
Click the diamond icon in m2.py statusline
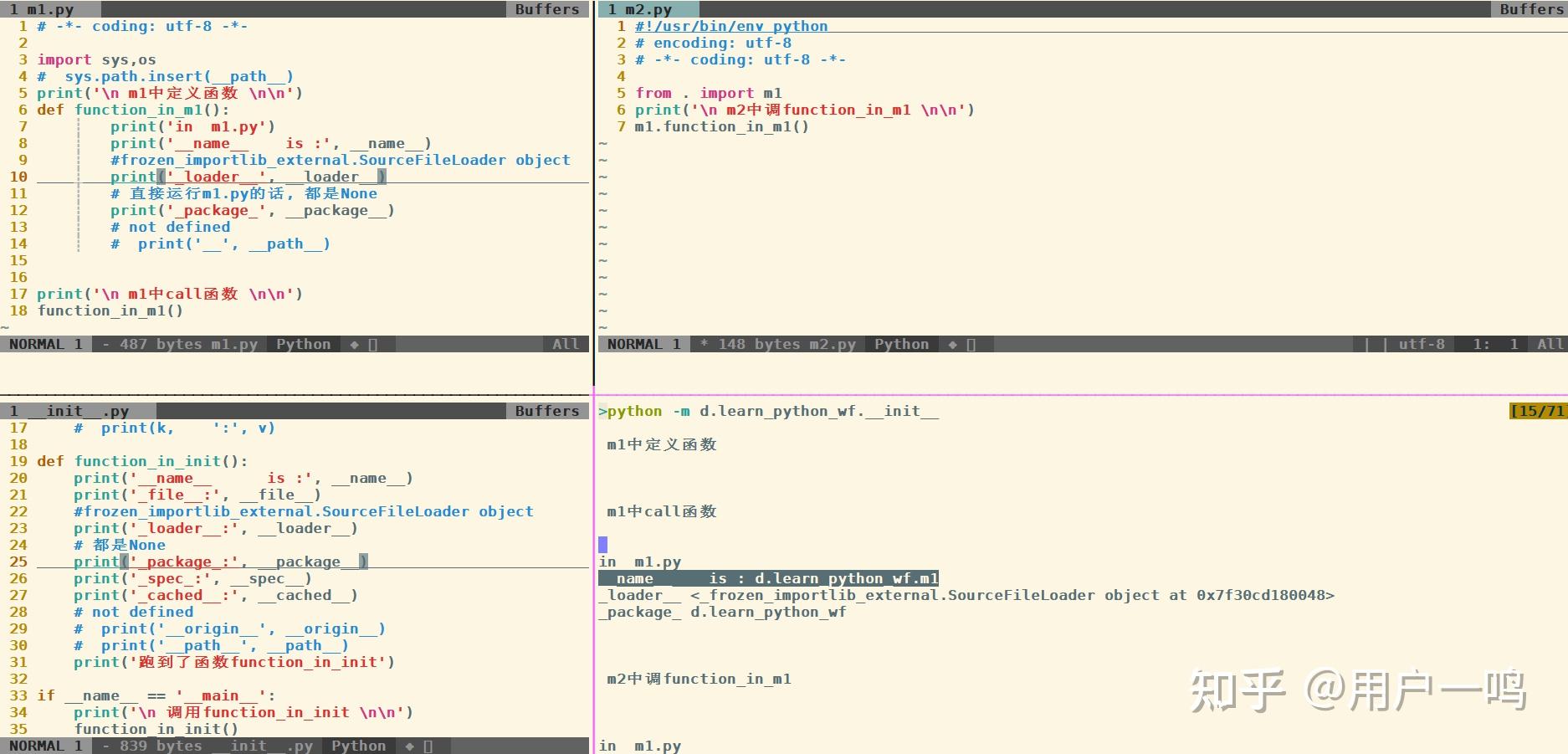[x=952, y=344]
